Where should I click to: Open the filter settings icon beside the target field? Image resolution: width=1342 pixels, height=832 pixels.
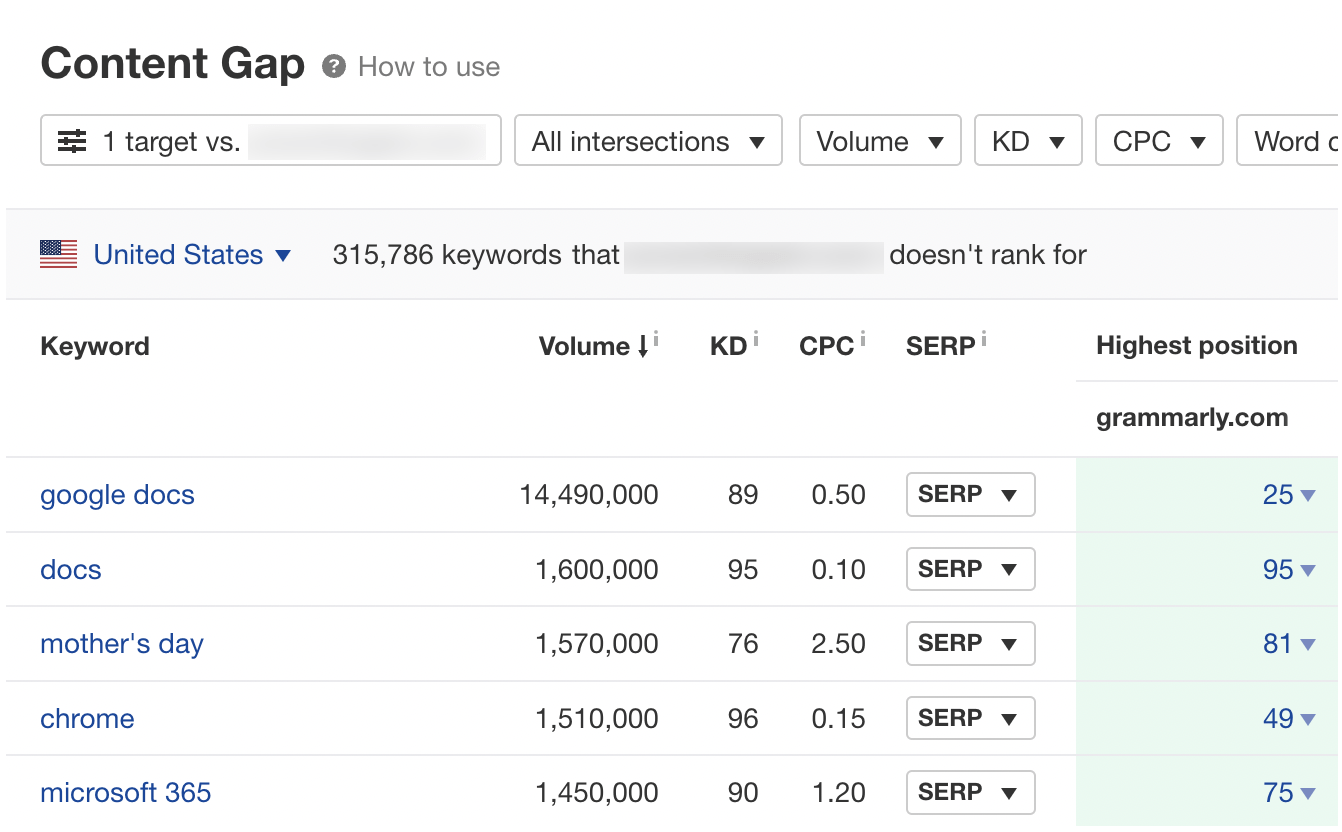73,141
